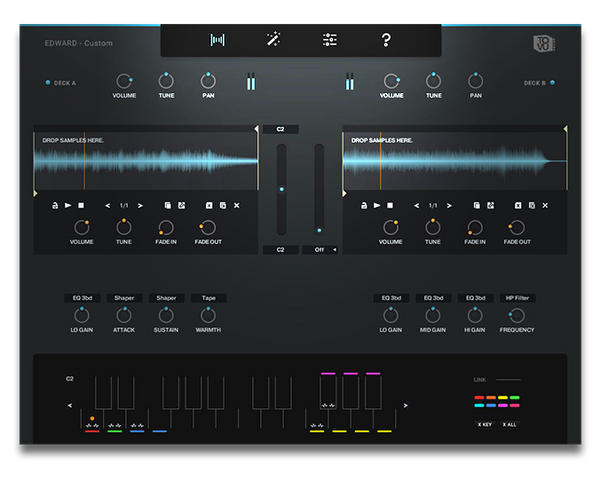Remove sample with X icon in right deck
The width and height of the screenshot is (600, 488).
tap(546, 205)
